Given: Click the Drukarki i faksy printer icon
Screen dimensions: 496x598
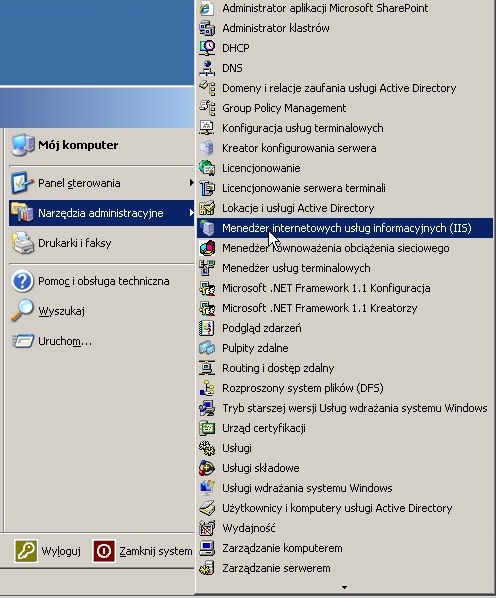Looking at the screenshot, I should [23, 243].
